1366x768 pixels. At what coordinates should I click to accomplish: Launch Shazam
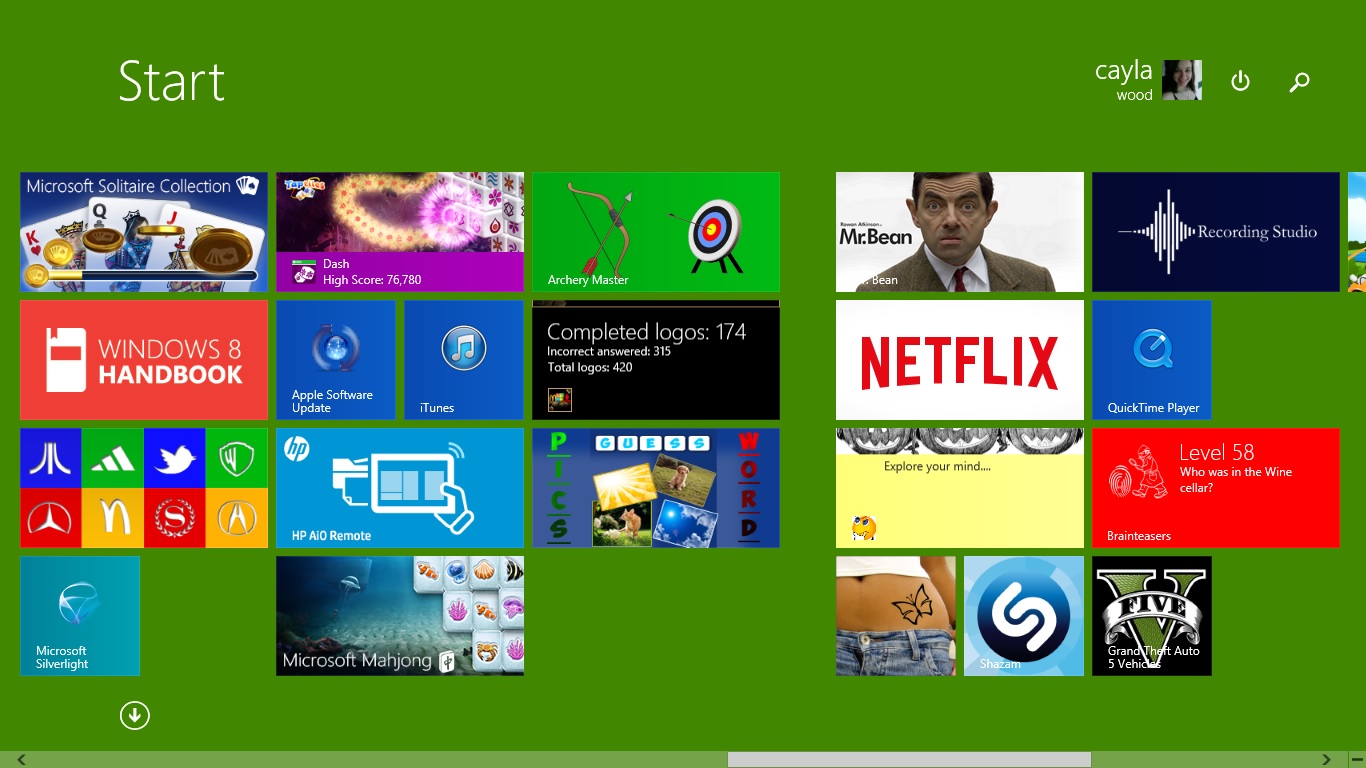point(1024,616)
